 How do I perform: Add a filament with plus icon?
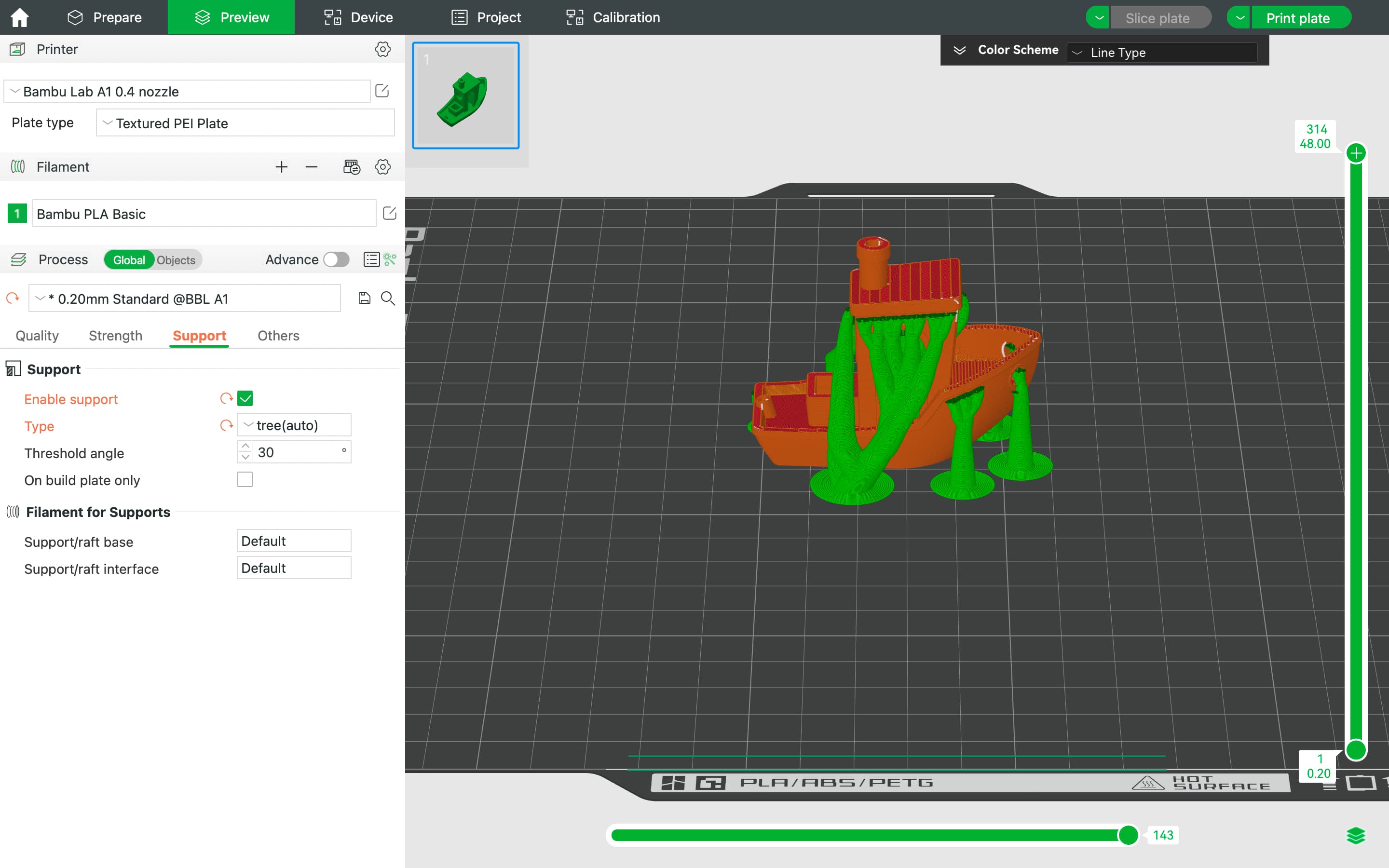point(281,167)
